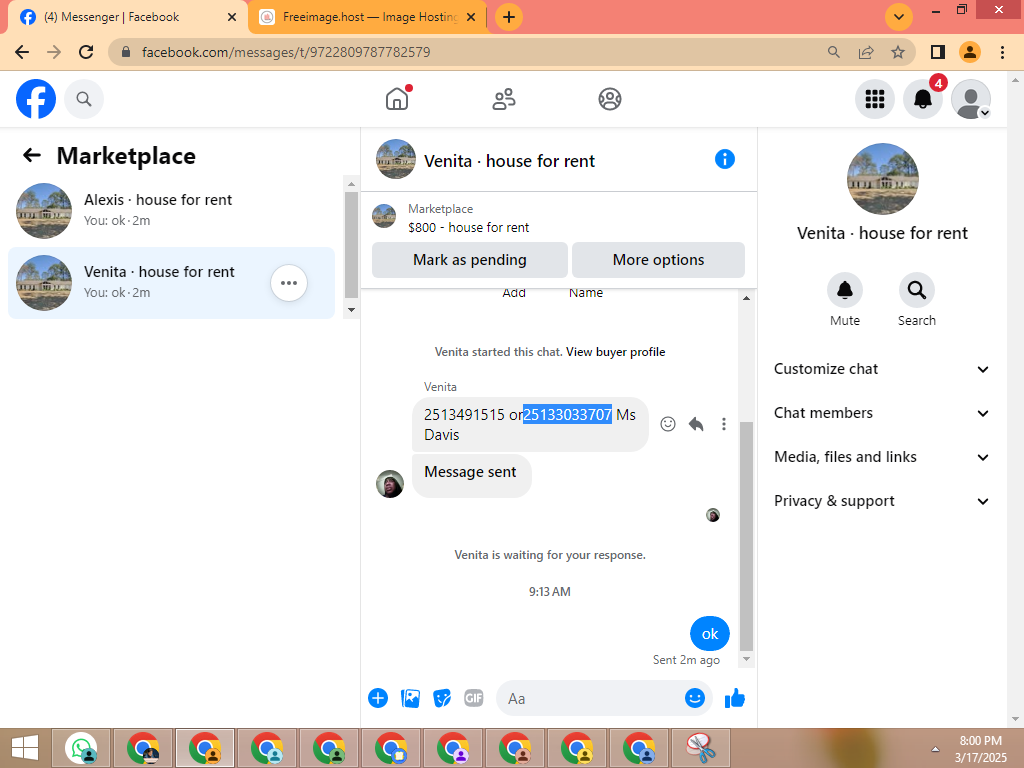
Task: Open WhatsApp from the taskbar
Action: click(82, 748)
